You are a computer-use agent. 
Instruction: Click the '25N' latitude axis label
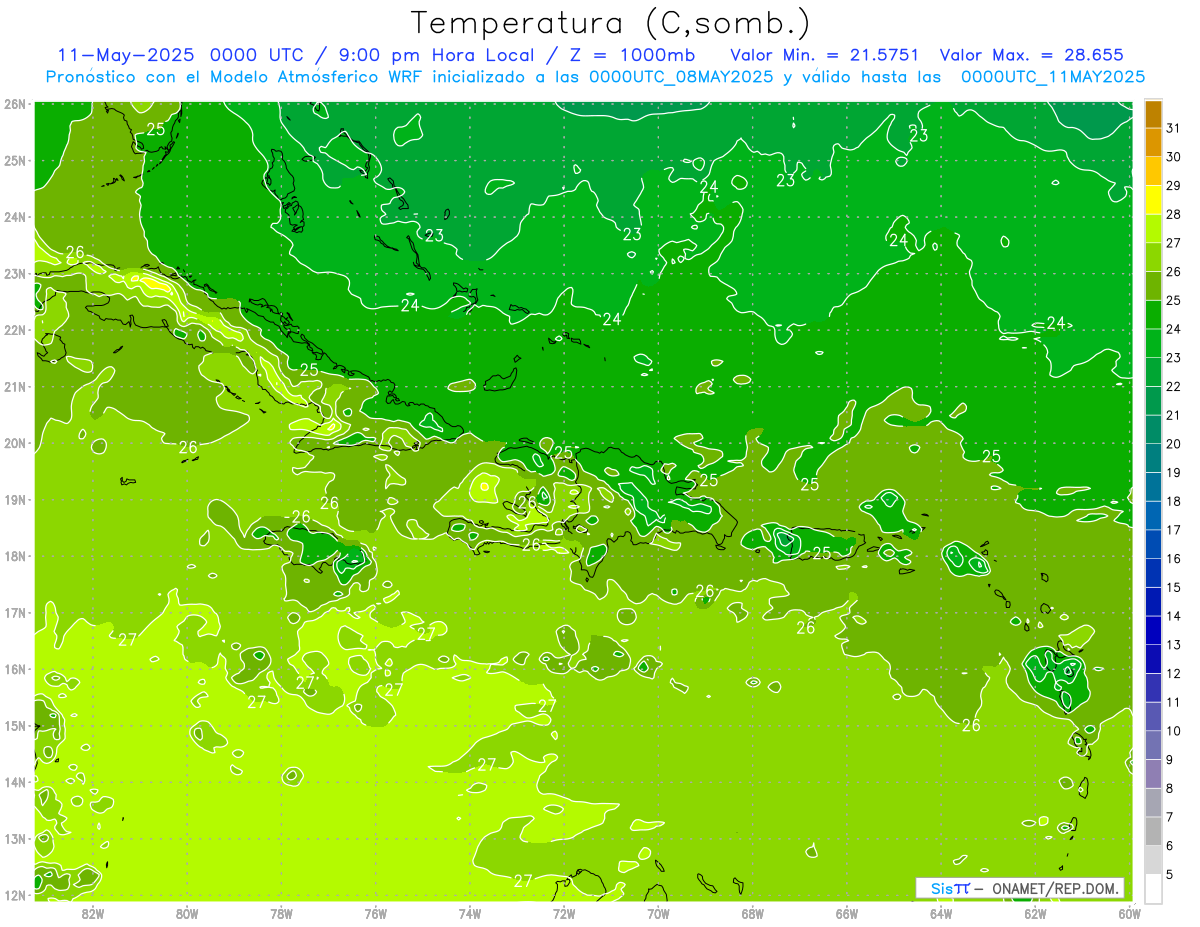[15, 160]
